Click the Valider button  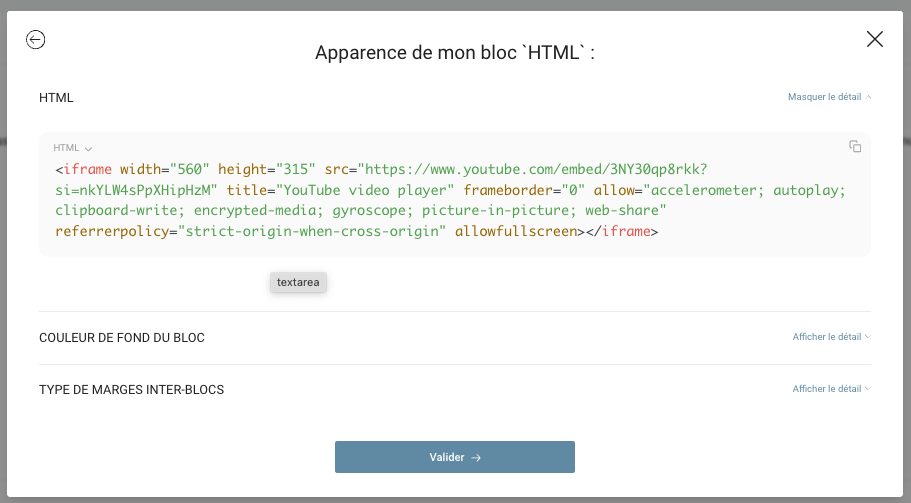tap(454, 457)
